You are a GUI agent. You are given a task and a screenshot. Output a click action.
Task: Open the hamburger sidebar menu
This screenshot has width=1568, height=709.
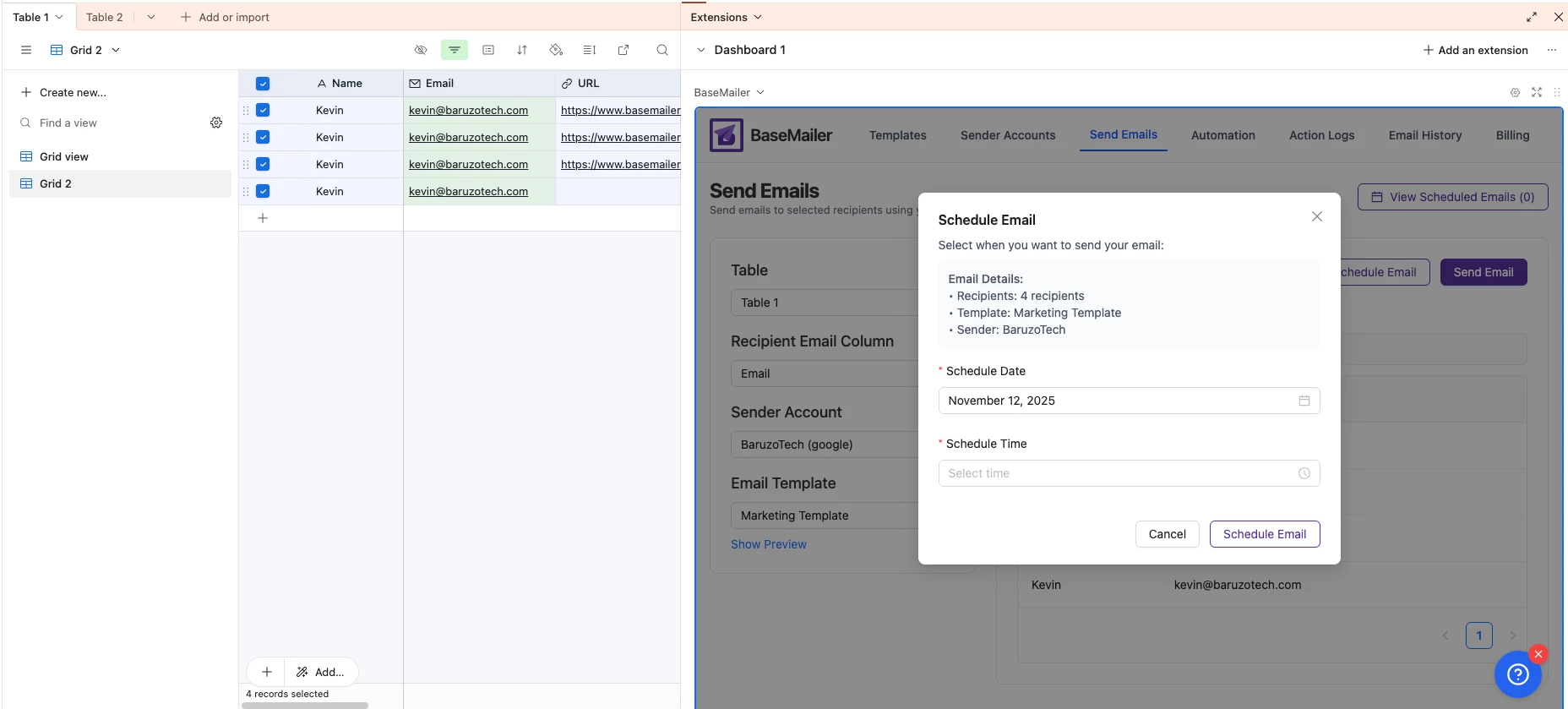coord(26,50)
